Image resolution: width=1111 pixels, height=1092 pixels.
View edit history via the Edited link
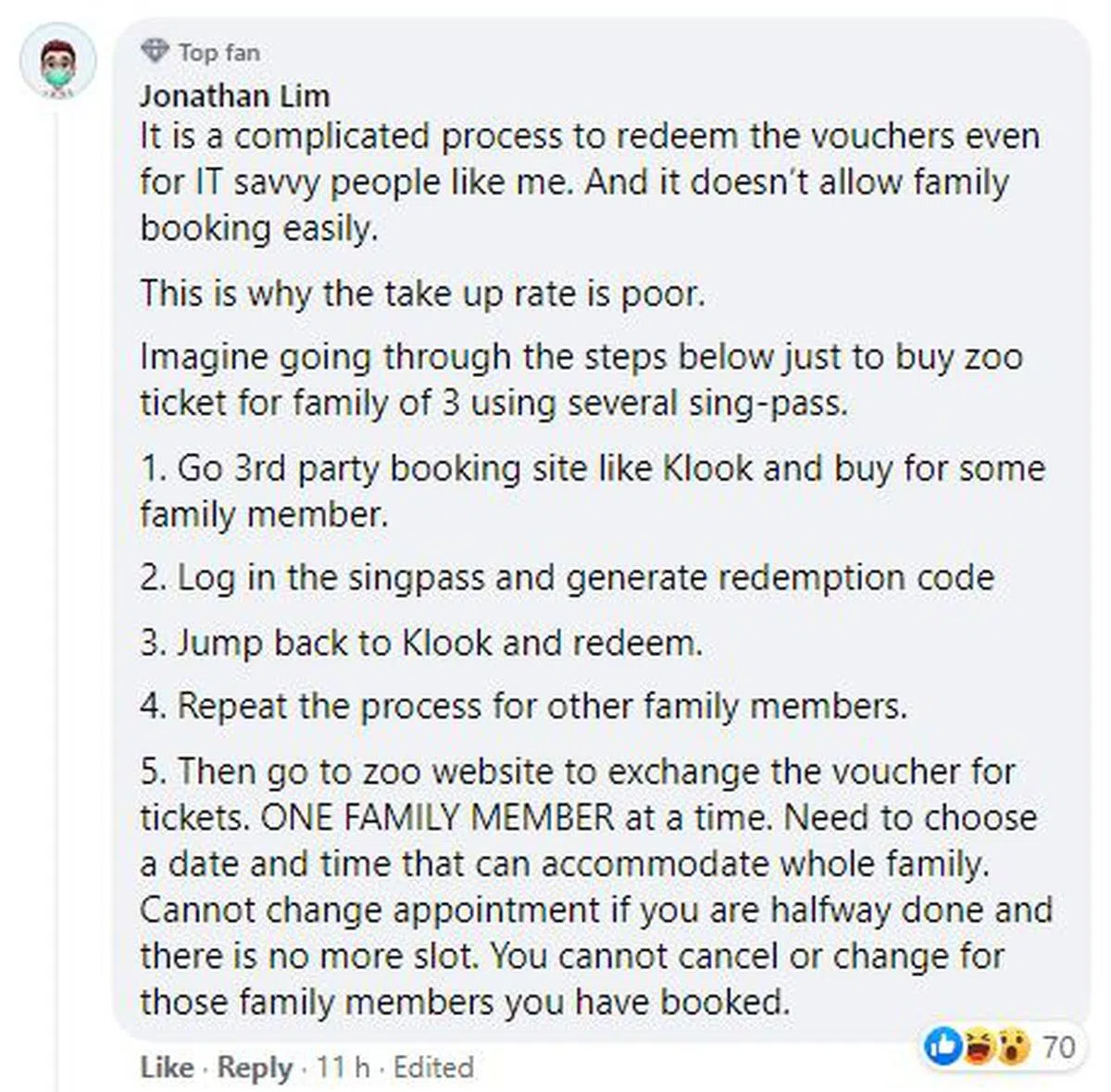[433, 1067]
